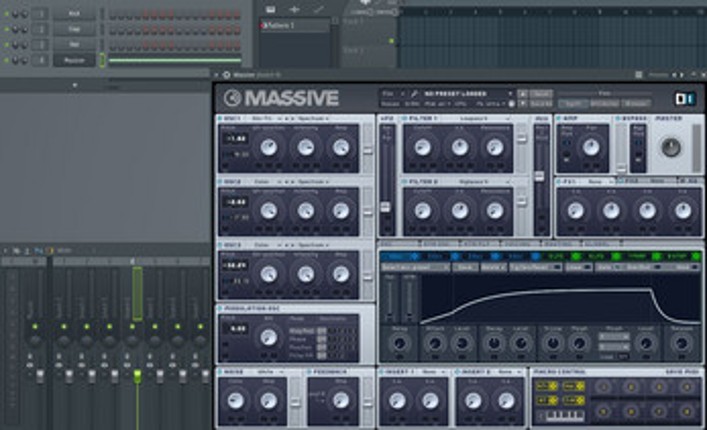Click the Noise Color knob
This screenshot has width=707, height=430.
tap(236, 400)
